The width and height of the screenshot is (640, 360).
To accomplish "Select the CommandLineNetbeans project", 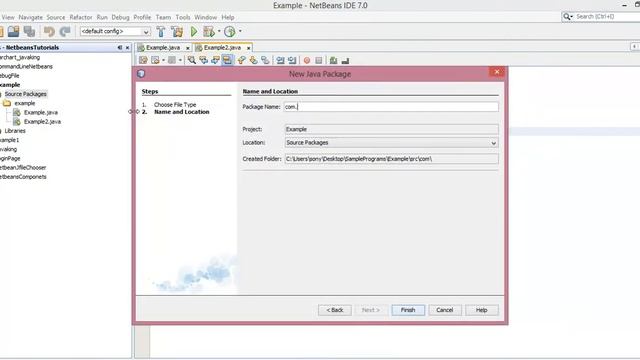I will point(26,67).
